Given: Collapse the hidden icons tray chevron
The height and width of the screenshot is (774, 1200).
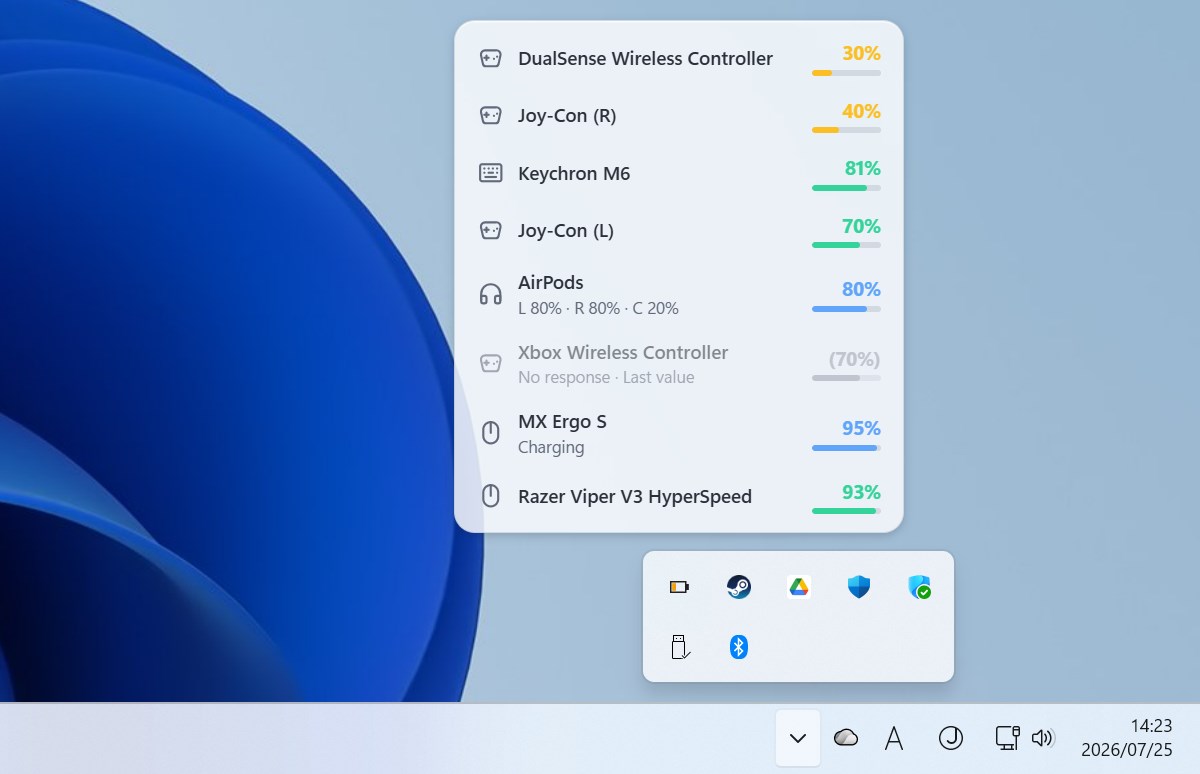Looking at the screenshot, I should (798, 738).
